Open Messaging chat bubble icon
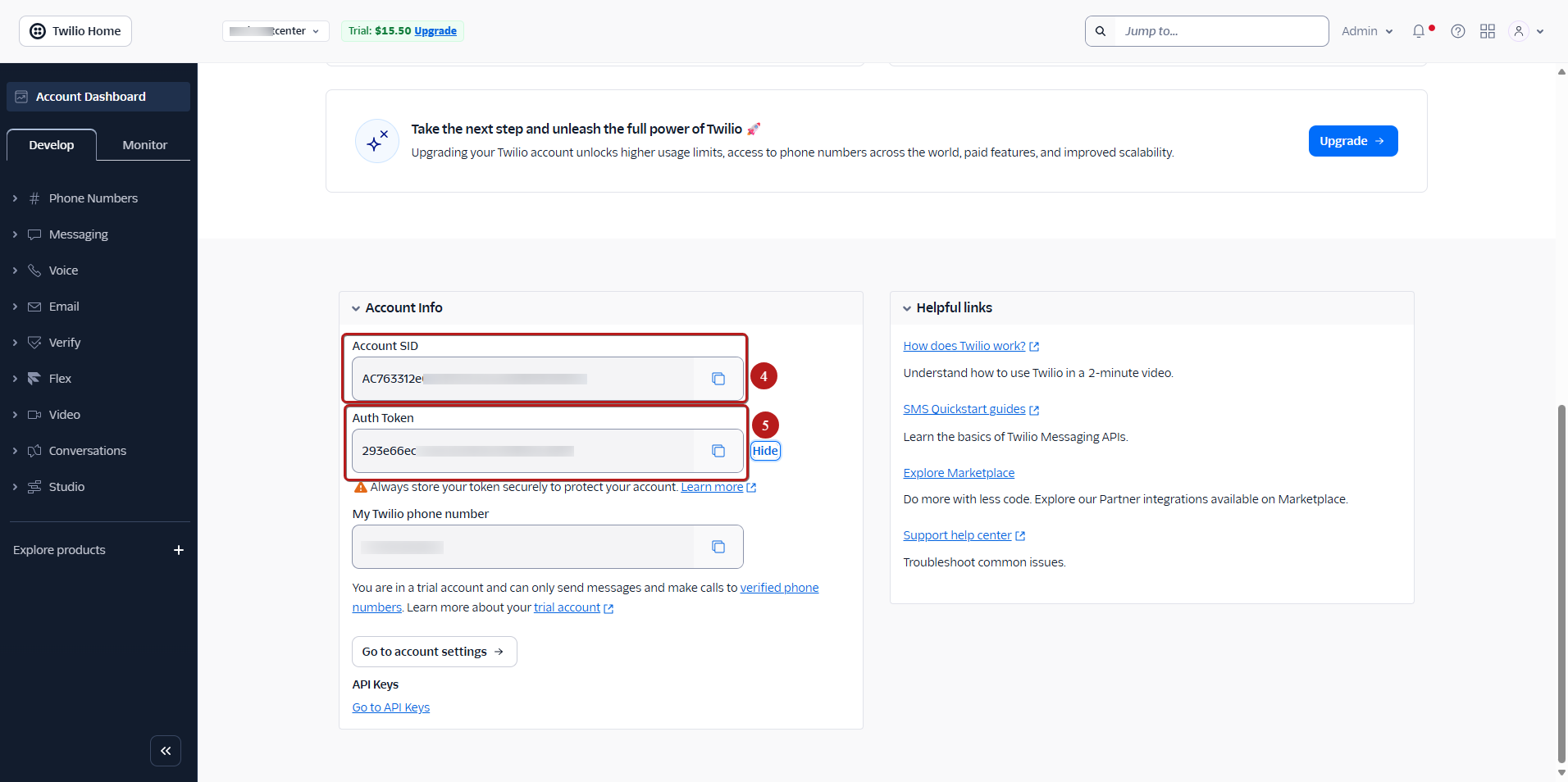Screen dimensions: 1568x782 point(34,234)
